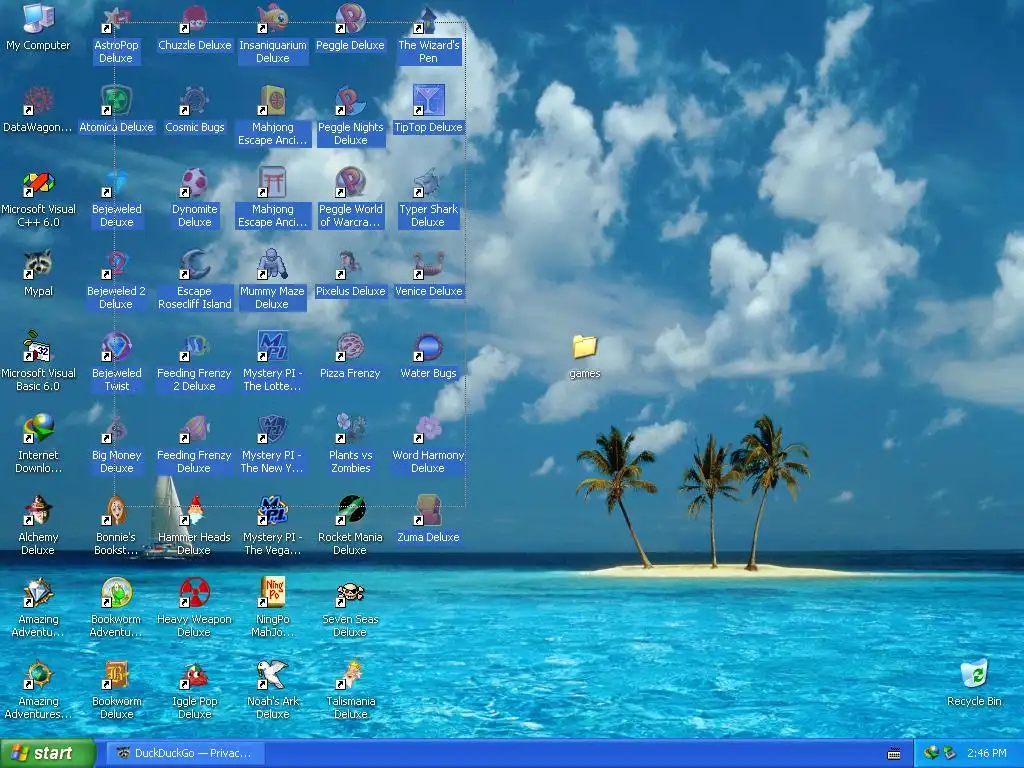Viewport: 1024px width, 768px height.
Task: Click the Atomica Deluxe icon
Action: (x=116, y=100)
